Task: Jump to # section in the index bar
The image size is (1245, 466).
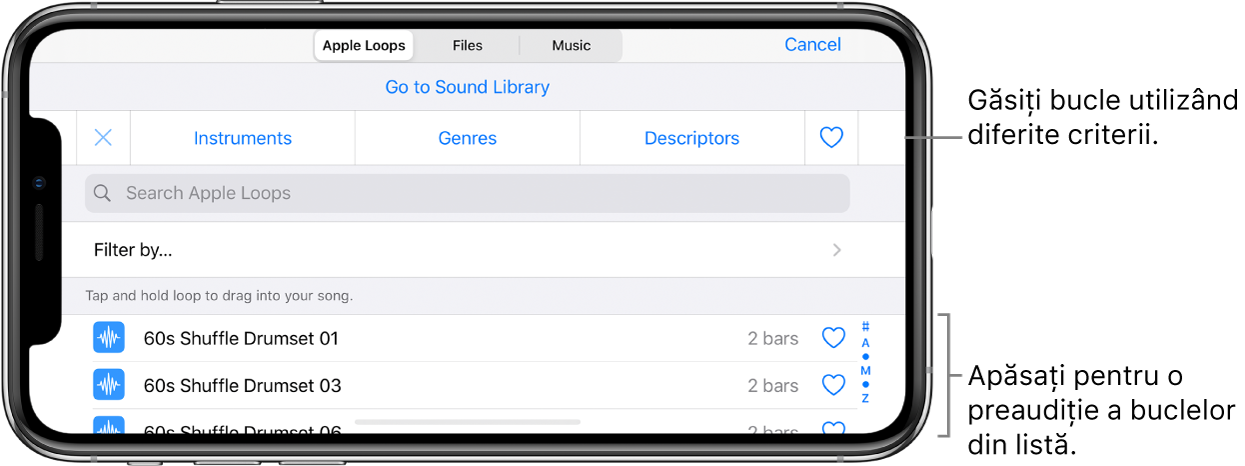Action: coord(866,327)
